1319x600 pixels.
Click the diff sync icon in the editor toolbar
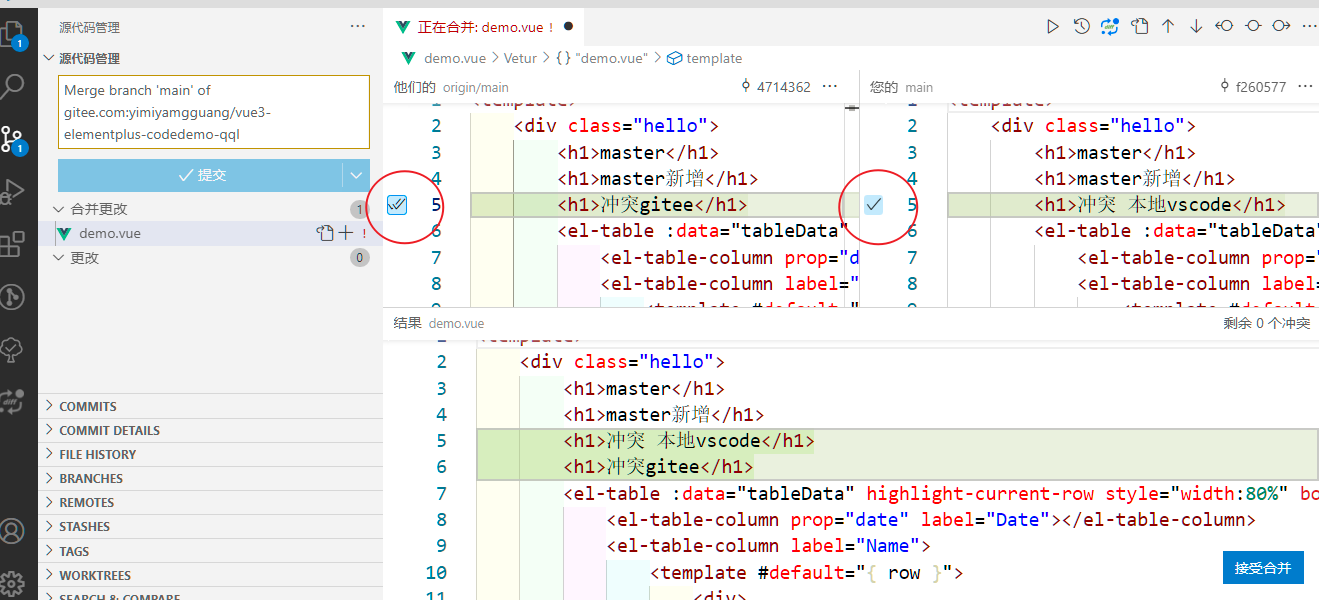point(1110,27)
